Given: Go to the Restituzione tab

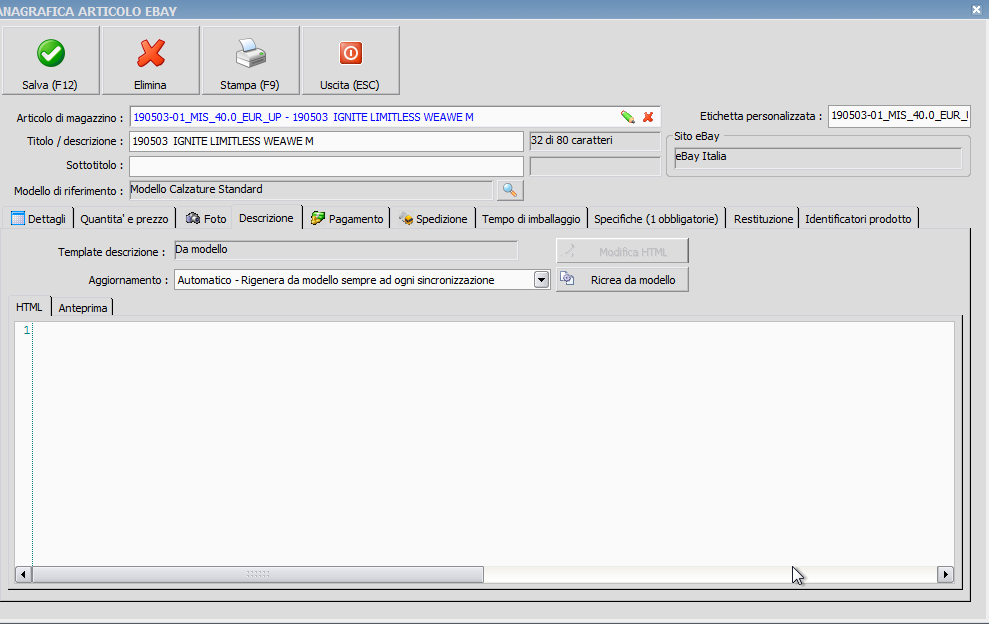Looking at the screenshot, I should click(763, 219).
